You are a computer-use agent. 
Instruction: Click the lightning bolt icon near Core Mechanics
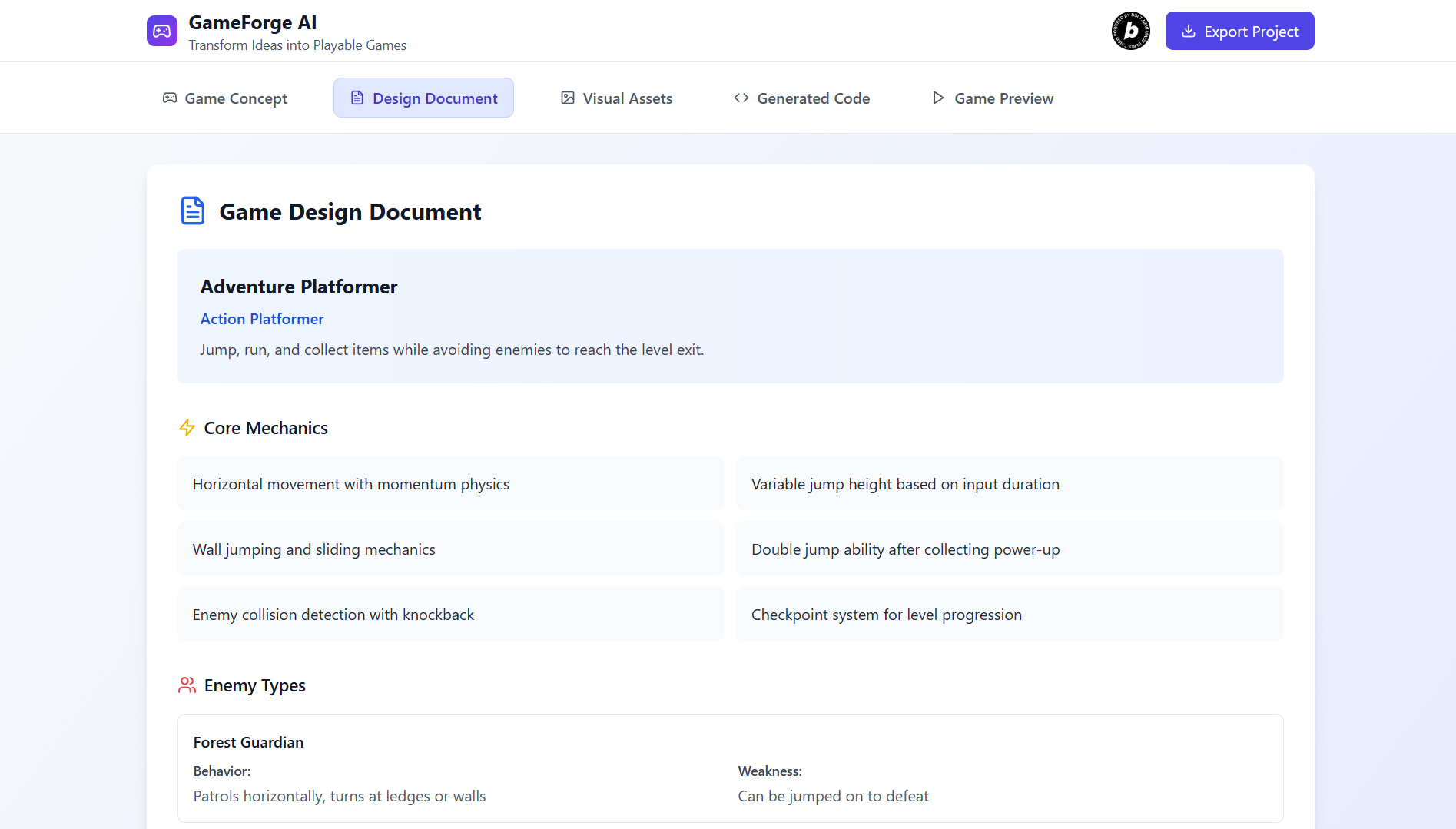[x=187, y=428]
